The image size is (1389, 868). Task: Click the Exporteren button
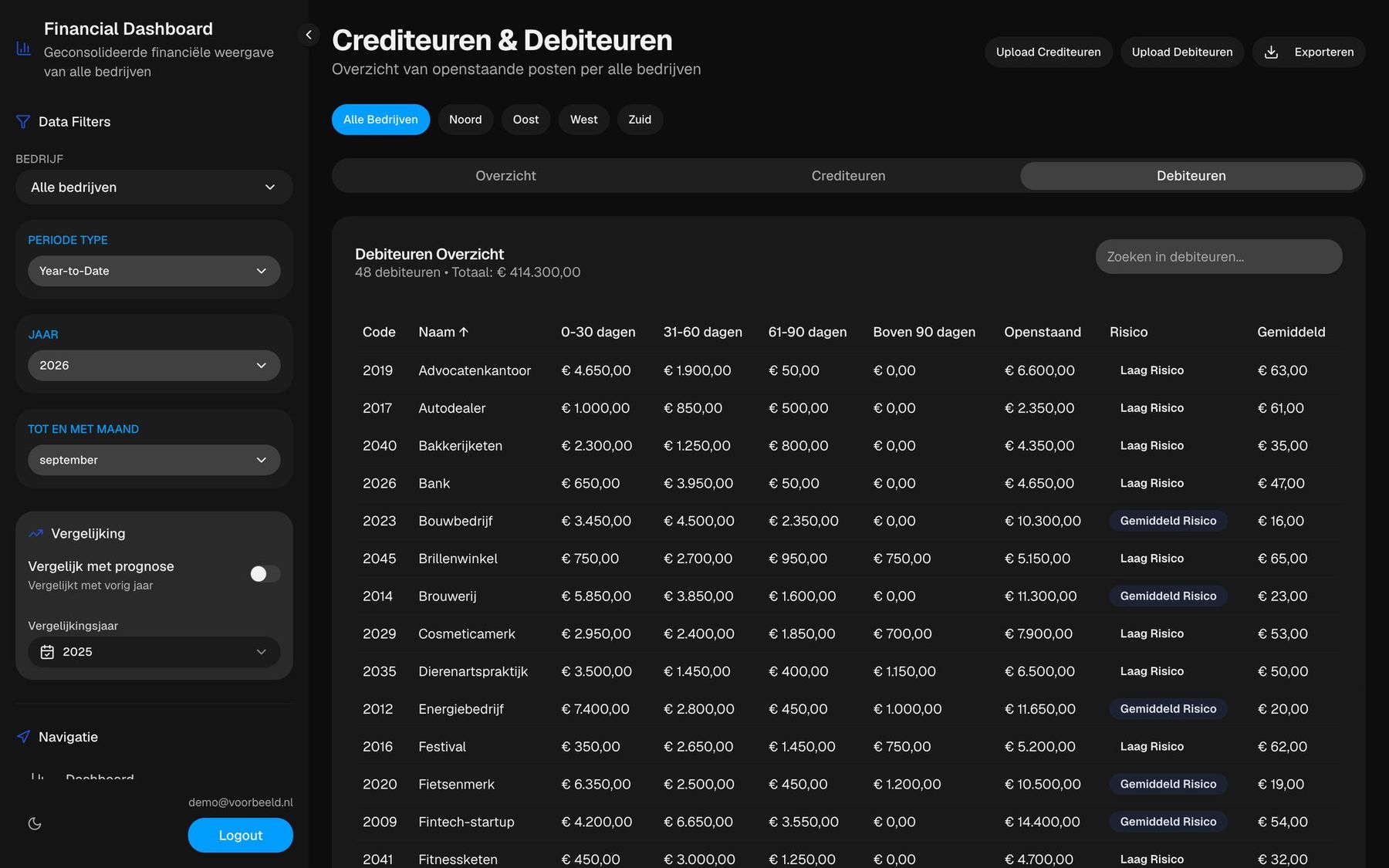[1308, 52]
